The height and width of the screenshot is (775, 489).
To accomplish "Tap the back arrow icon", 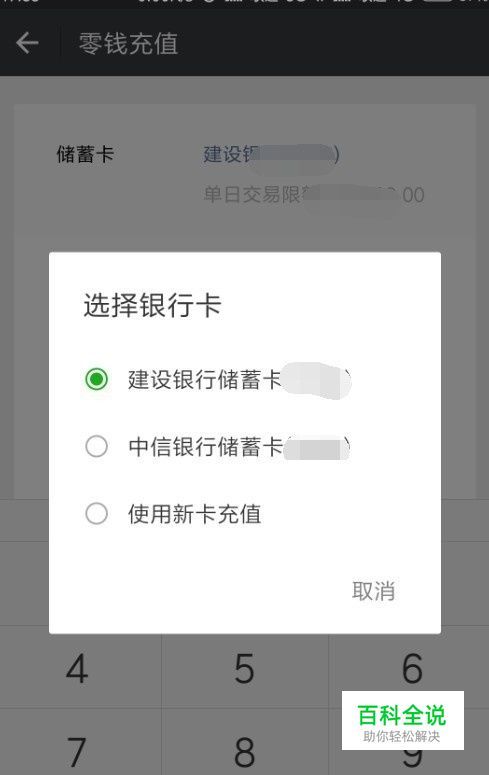I will point(27,43).
